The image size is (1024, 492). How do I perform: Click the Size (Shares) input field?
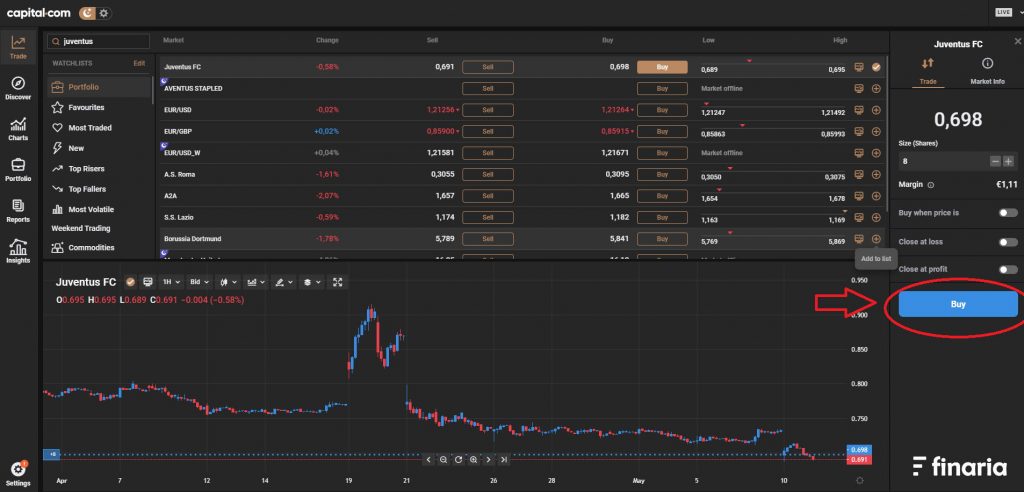[943, 161]
